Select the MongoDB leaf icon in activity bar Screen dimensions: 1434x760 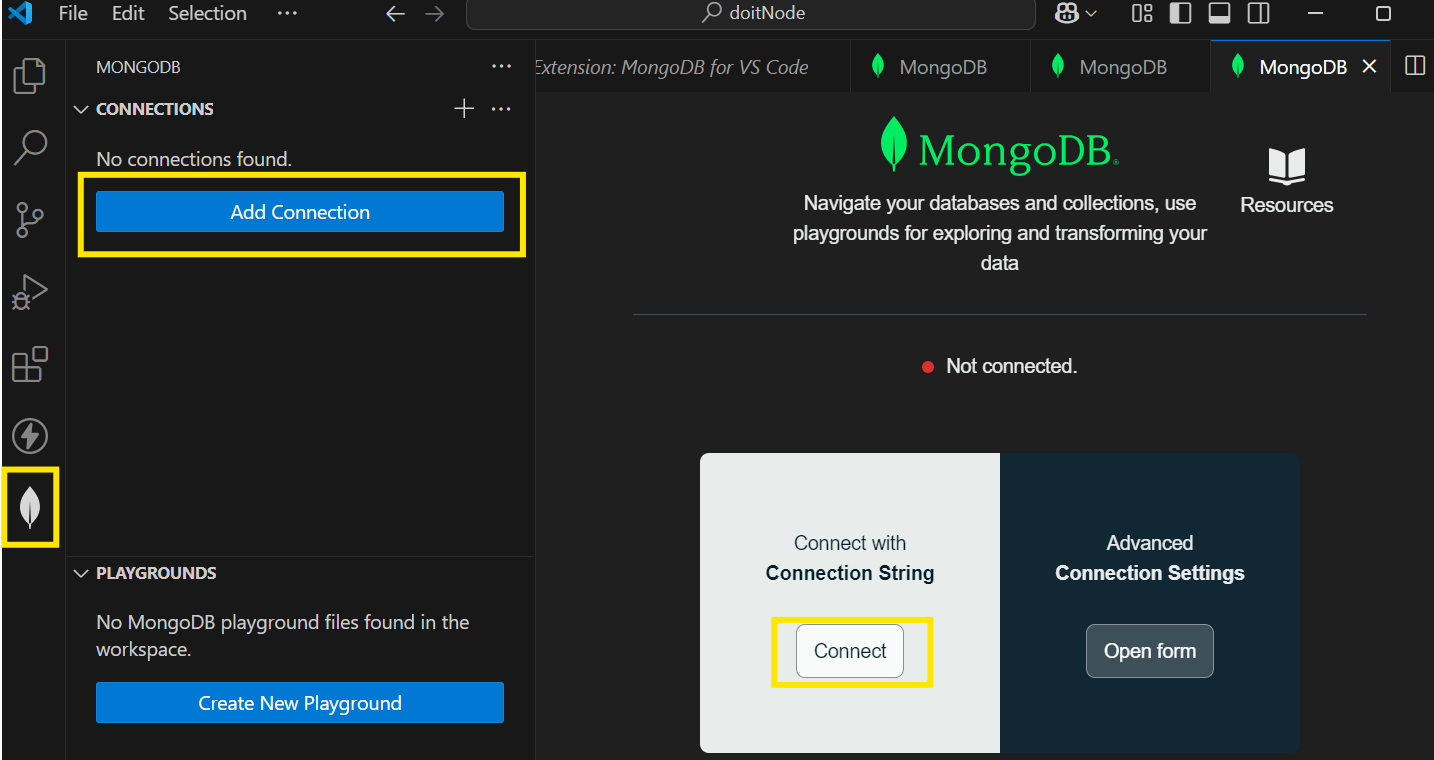pyautogui.click(x=30, y=507)
